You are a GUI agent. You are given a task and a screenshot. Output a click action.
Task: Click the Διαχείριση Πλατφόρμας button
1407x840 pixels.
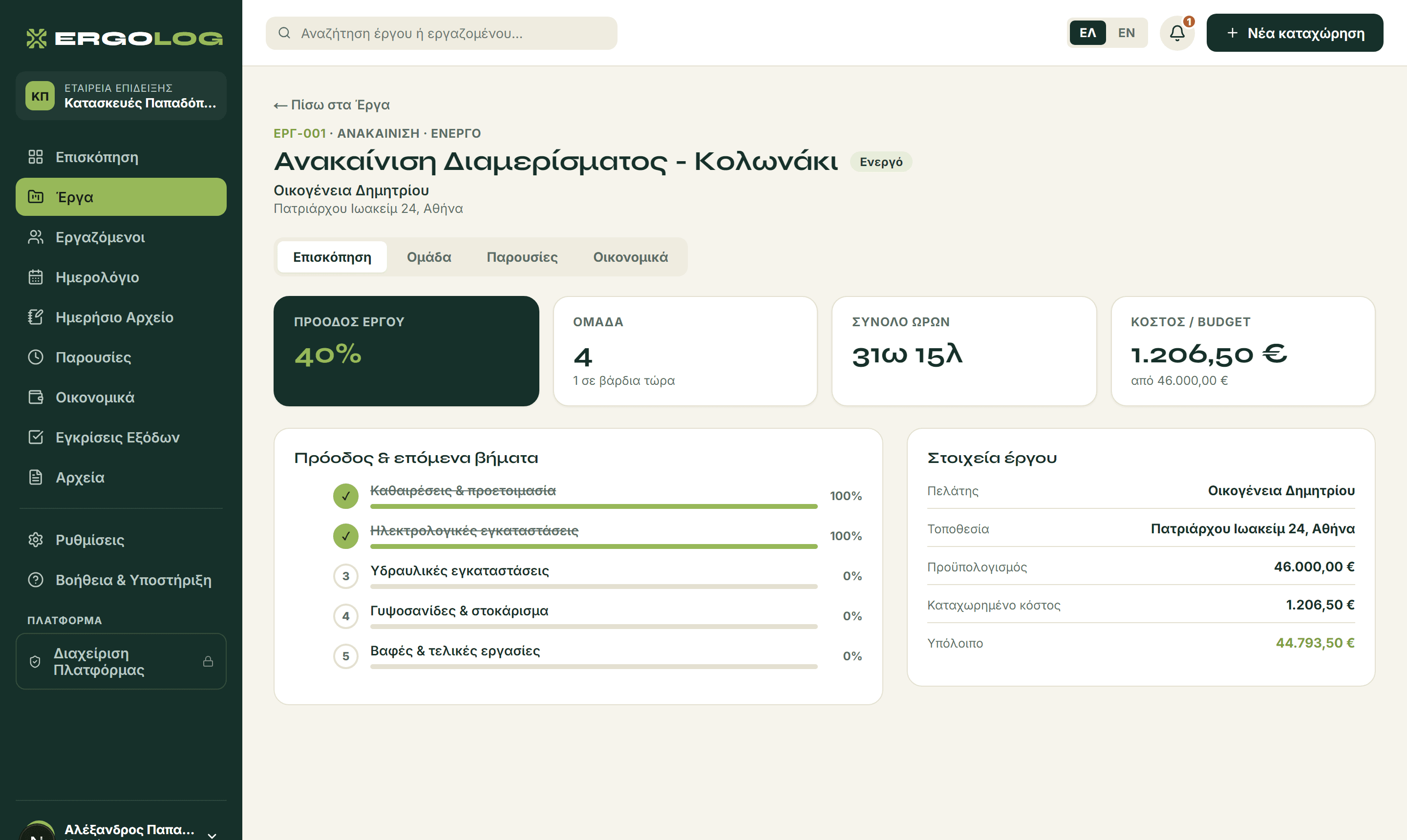pyautogui.click(x=121, y=661)
